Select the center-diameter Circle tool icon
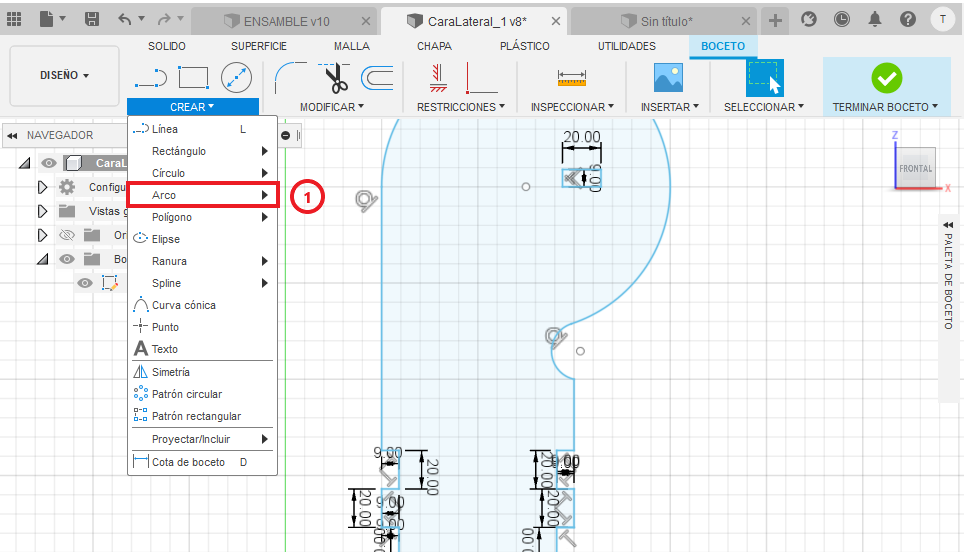The width and height of the screenshot is (964, 552). (236, 78)
